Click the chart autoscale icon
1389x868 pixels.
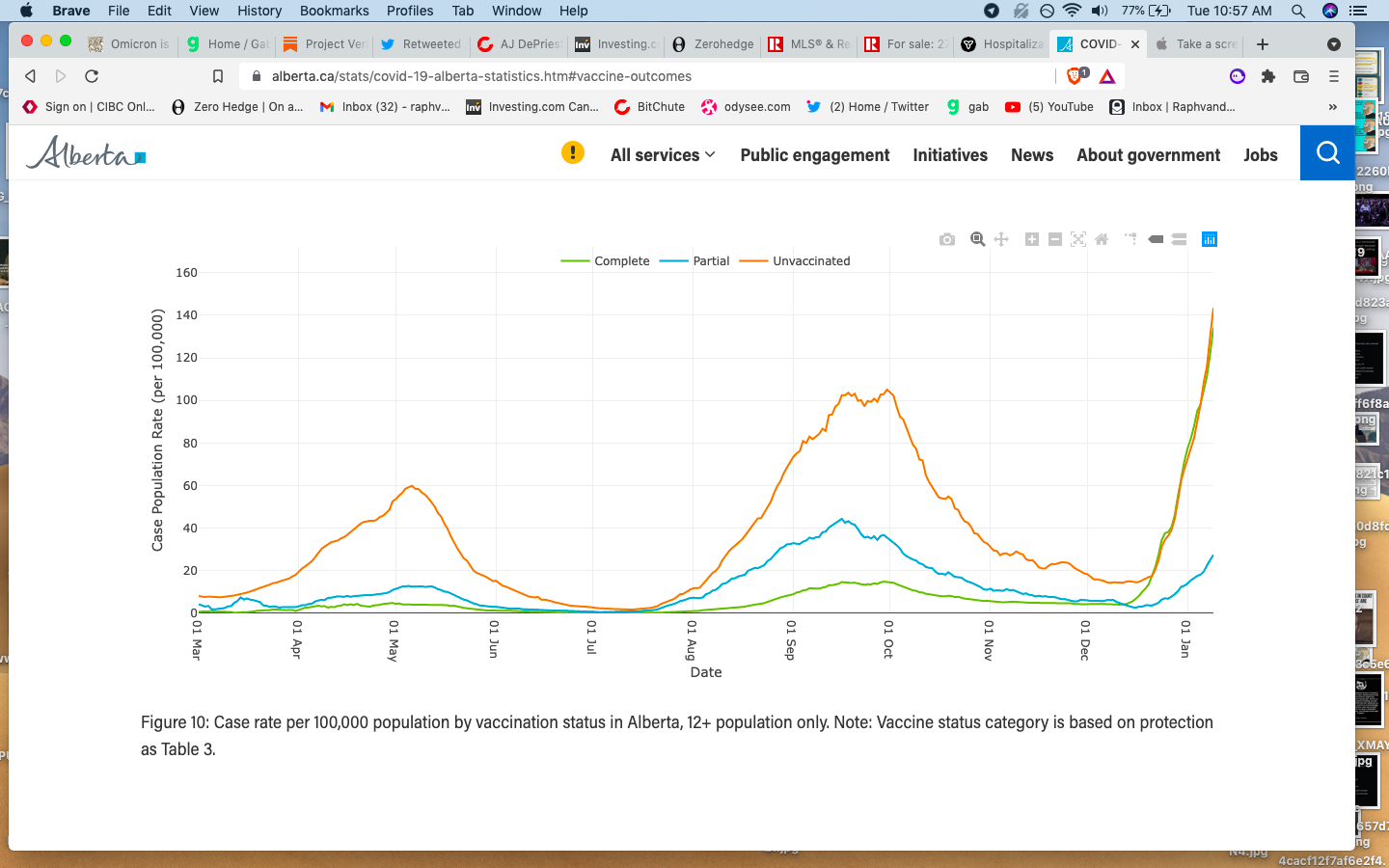(1078, 239)
